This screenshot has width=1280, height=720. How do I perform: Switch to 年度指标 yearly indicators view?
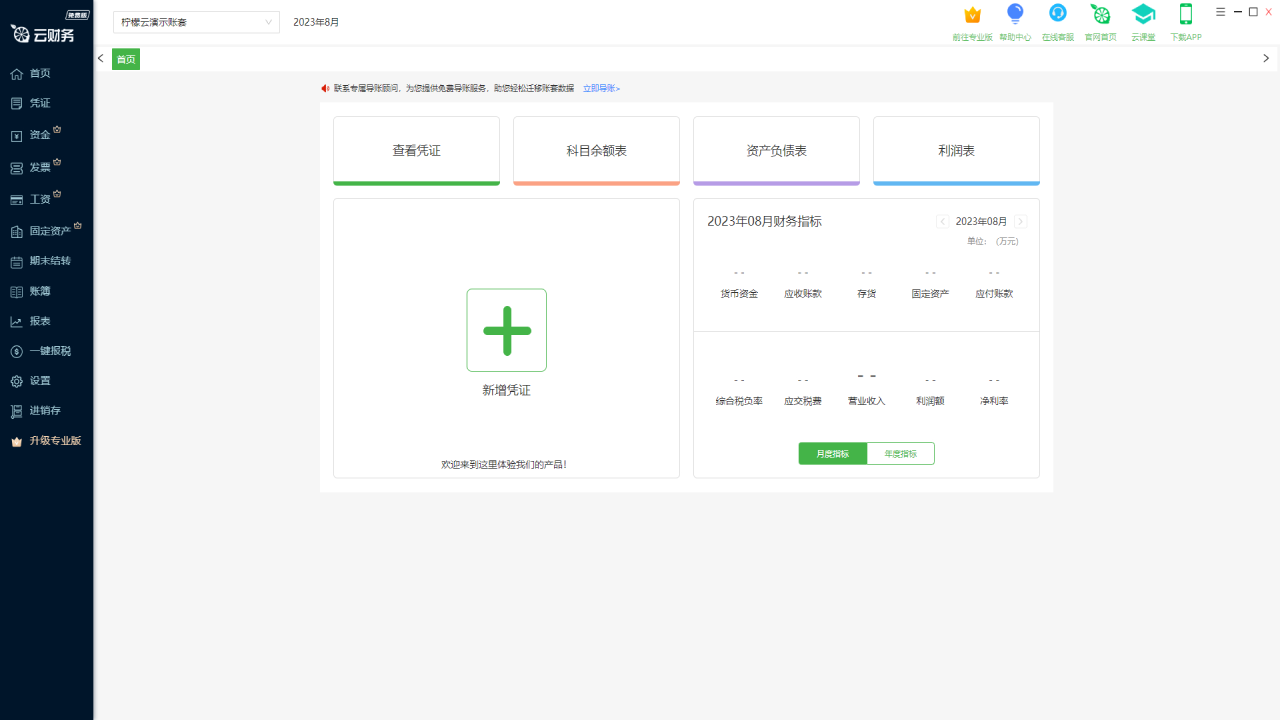(x=899, y=453)
